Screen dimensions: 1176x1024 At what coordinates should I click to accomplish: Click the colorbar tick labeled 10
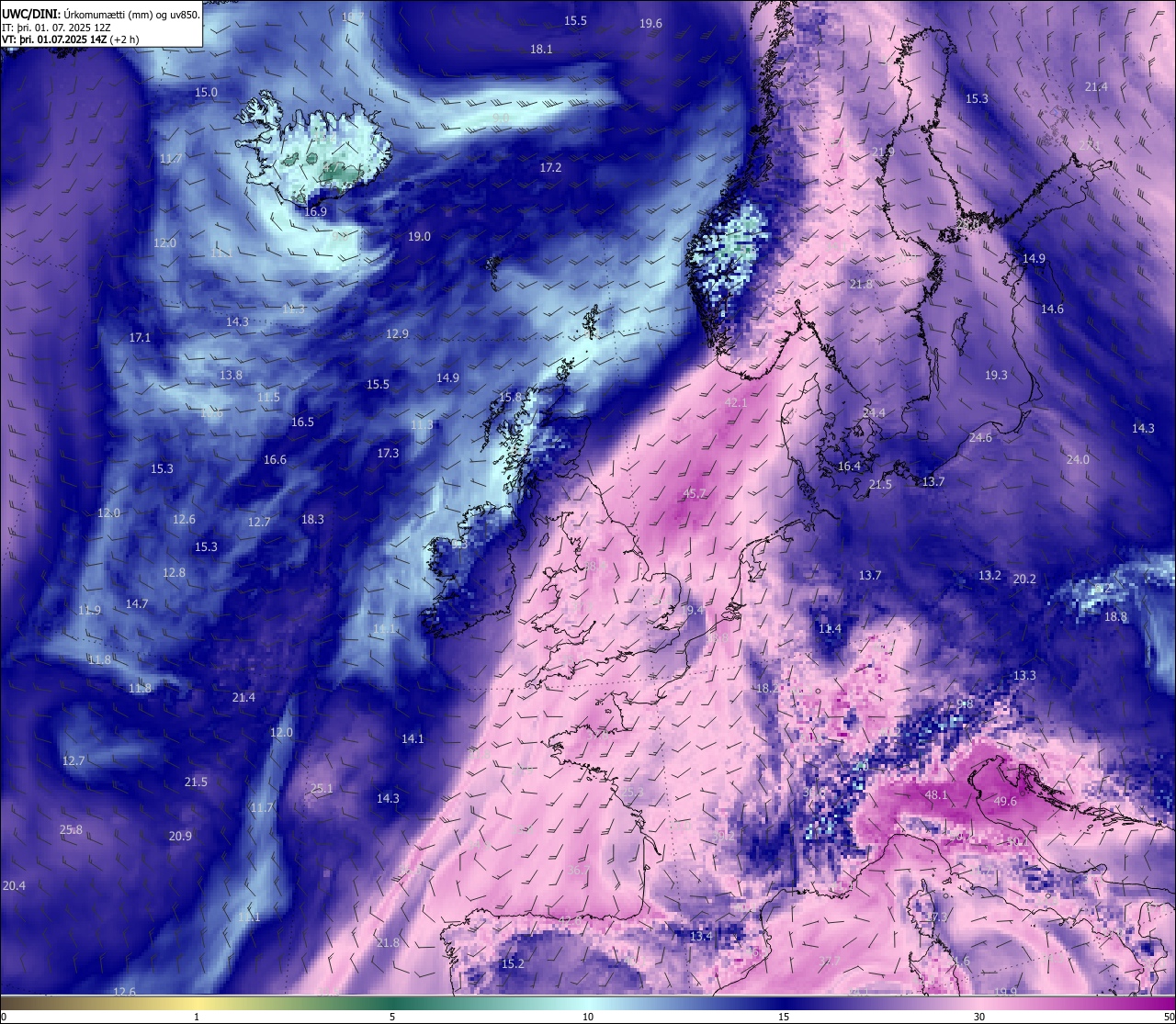click(588, 1017)
